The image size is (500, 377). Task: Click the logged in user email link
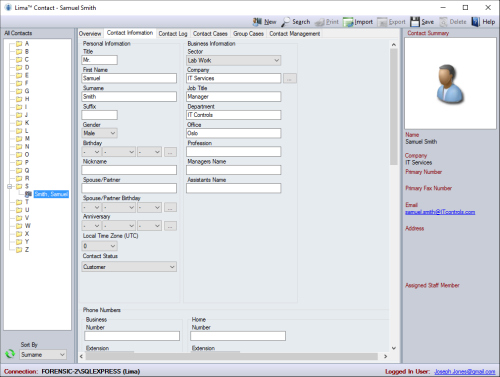[x=465, y=371]
